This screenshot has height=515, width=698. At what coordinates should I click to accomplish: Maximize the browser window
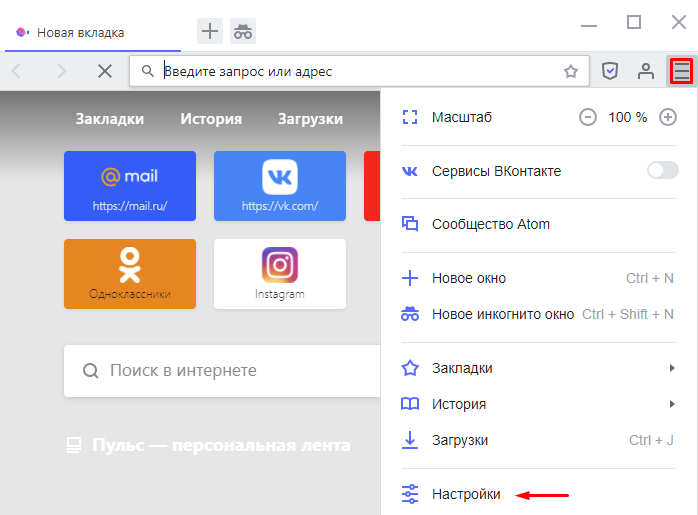(634, 22)
